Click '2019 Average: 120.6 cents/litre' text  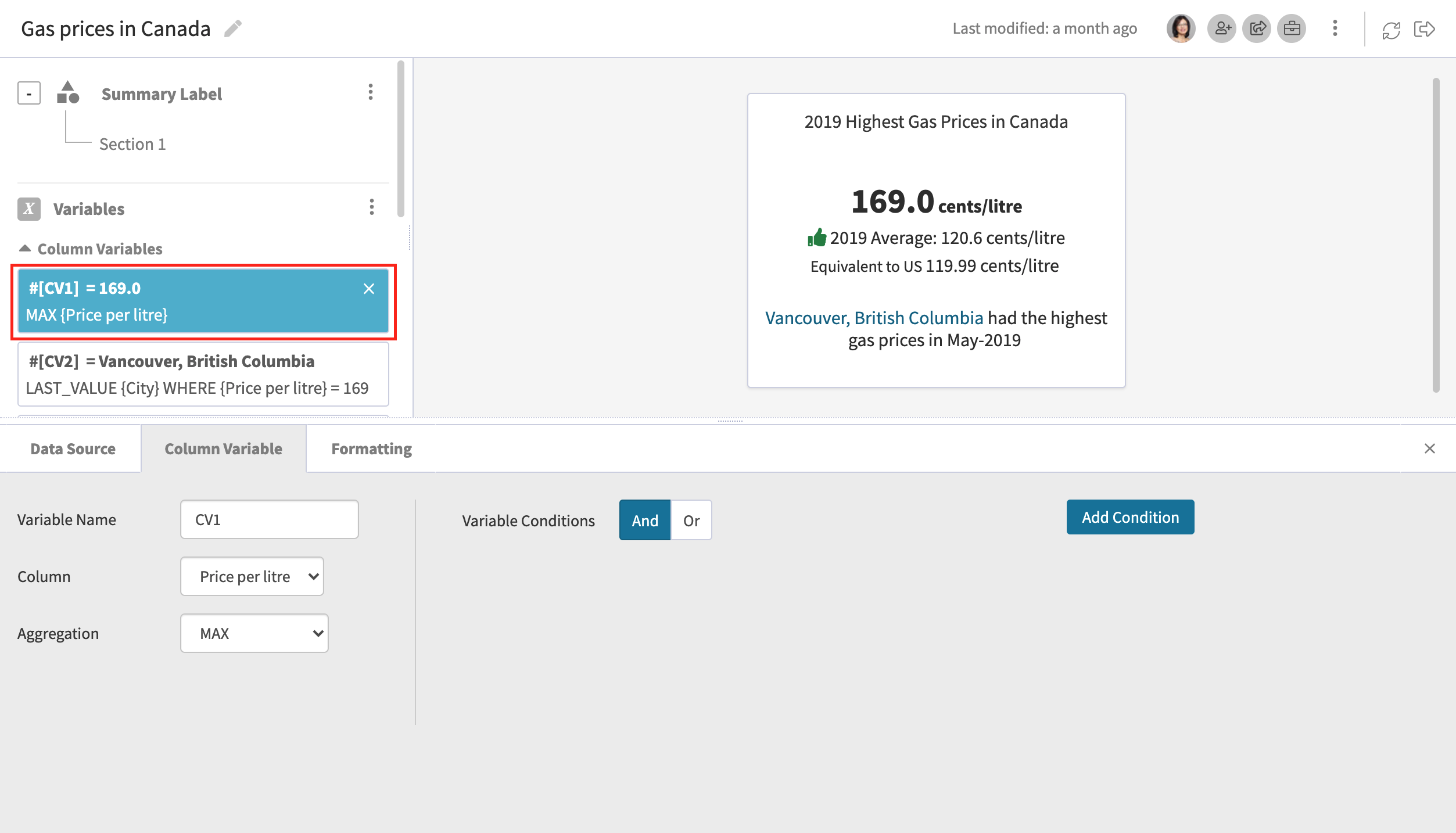coord(947,238)
